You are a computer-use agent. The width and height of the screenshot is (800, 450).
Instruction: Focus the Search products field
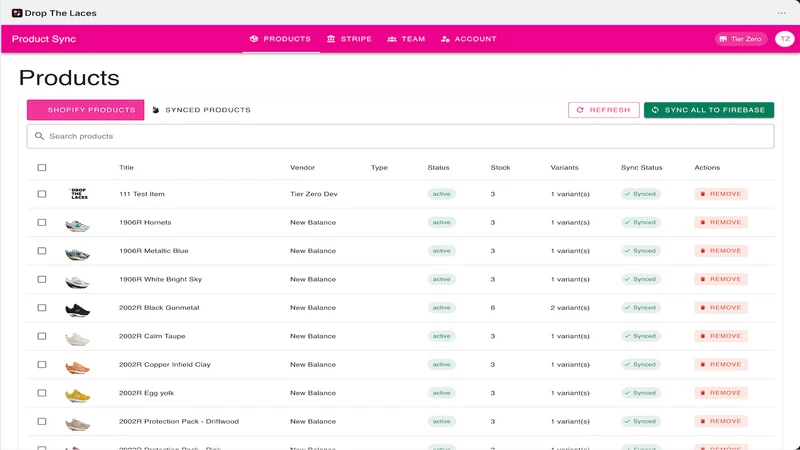pos(401,136)
